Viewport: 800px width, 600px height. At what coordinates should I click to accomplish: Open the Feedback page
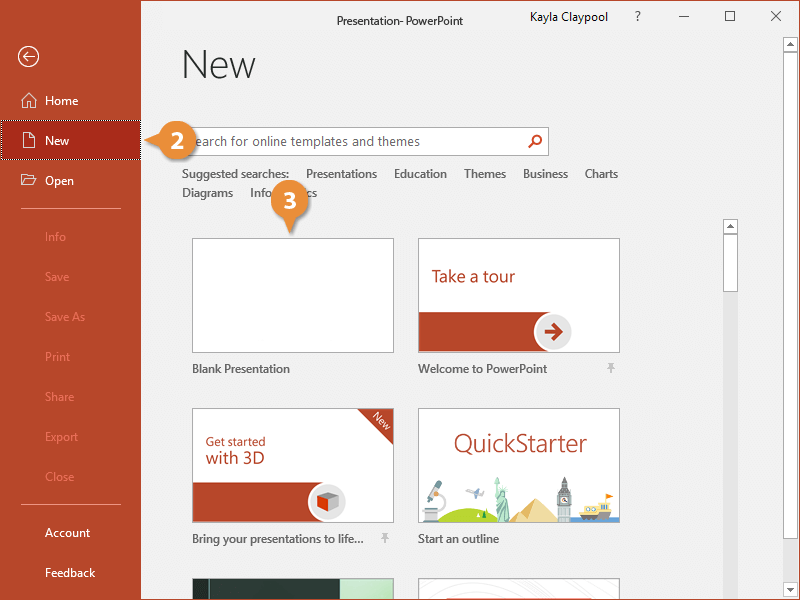(70, 573)
